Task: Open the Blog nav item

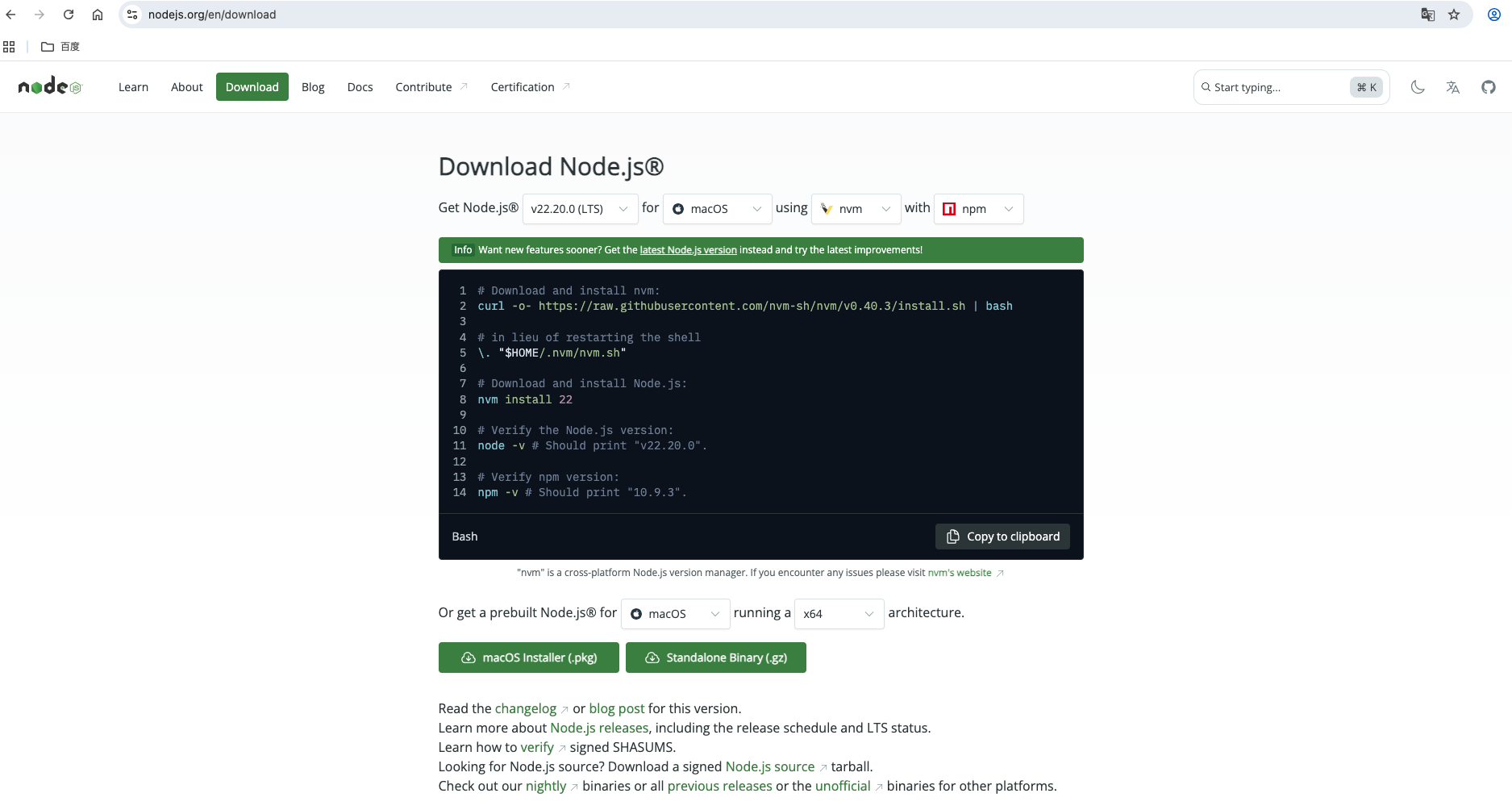Action: [313, 87]
